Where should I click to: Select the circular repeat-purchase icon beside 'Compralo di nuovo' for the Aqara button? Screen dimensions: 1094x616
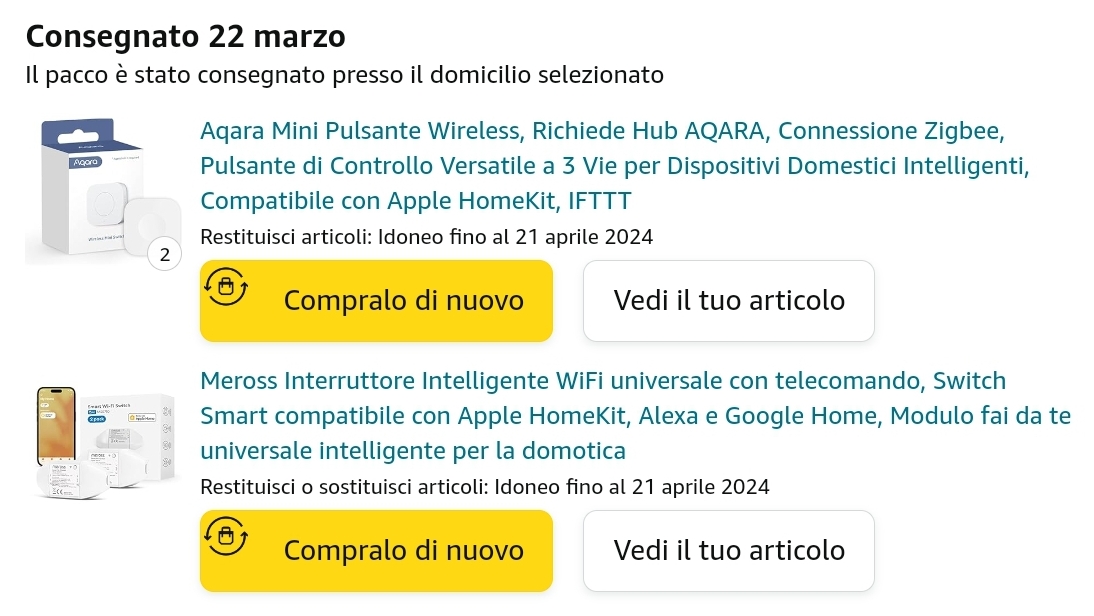(x=225, y=286)
